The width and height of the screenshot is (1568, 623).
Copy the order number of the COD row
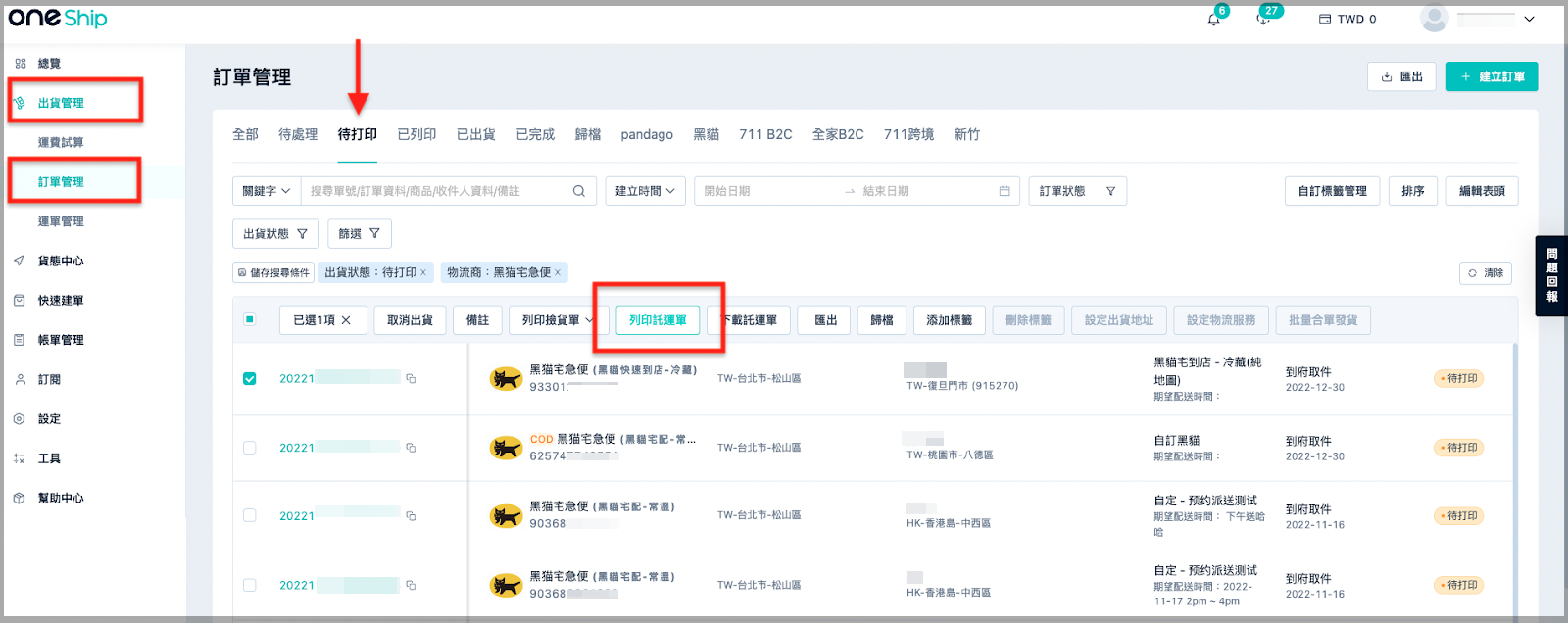click(x=412, y=448)
